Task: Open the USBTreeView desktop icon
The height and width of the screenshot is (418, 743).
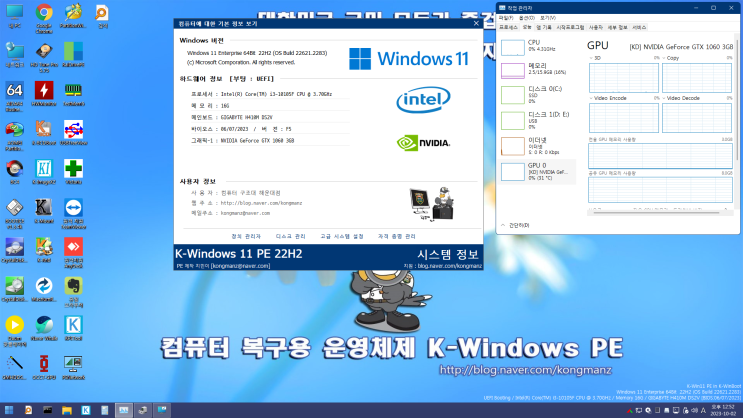Action: [x=73, y=133]
